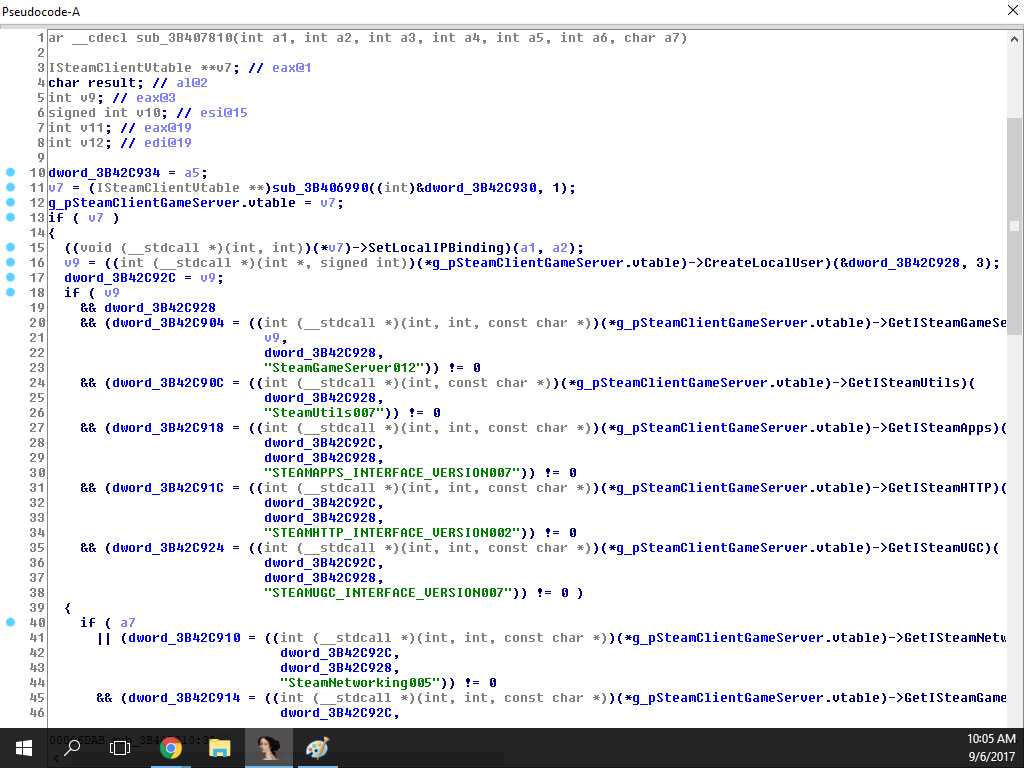
Task: Click GetISteamApps on line 27
Action: (x=940, y=428)
